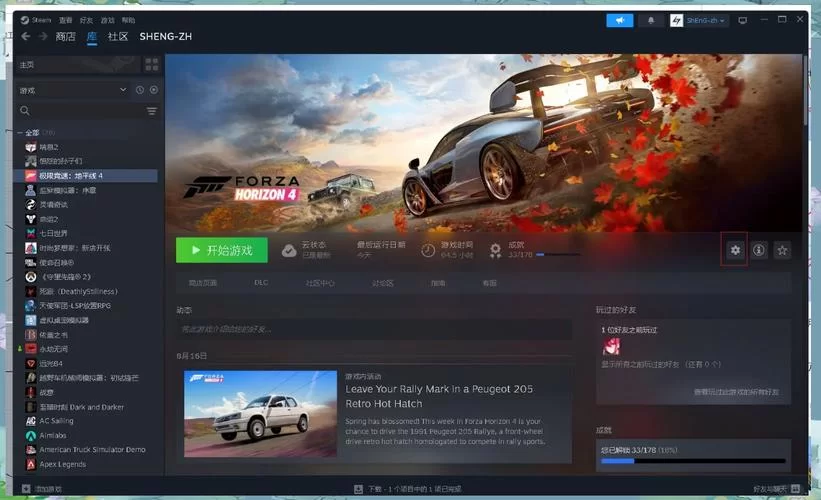Click the Aimlabs game icon
Screen dimensions: 821x500
point(31,435)
